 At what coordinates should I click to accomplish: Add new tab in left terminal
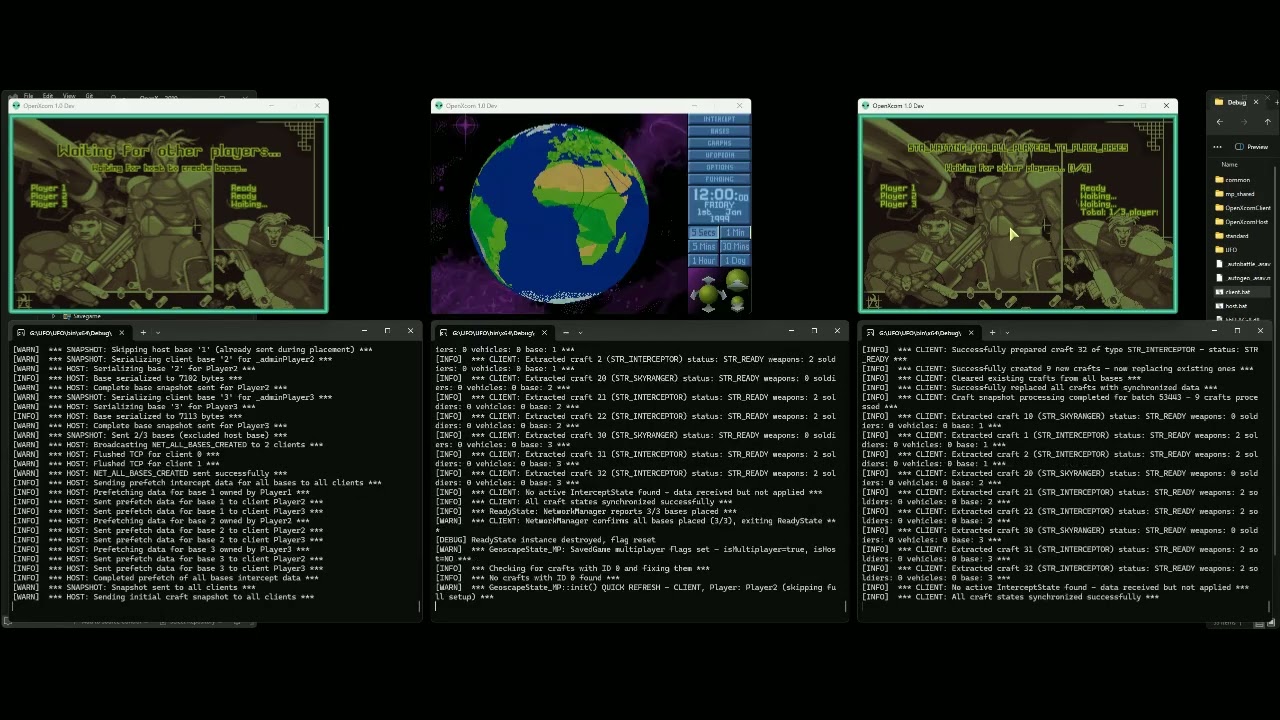143,332
